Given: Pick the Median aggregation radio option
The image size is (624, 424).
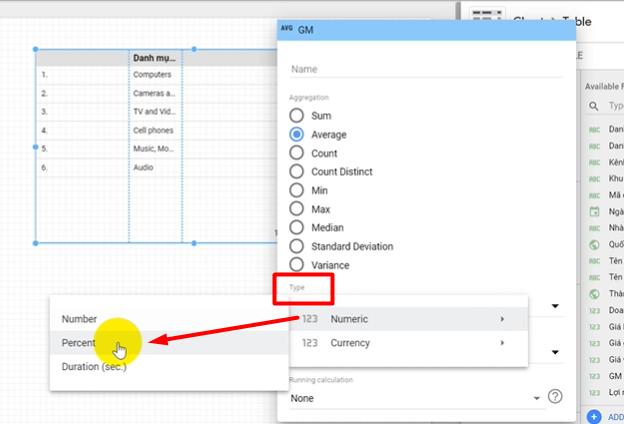Looking at the screenshot, I should pos(296,227).
